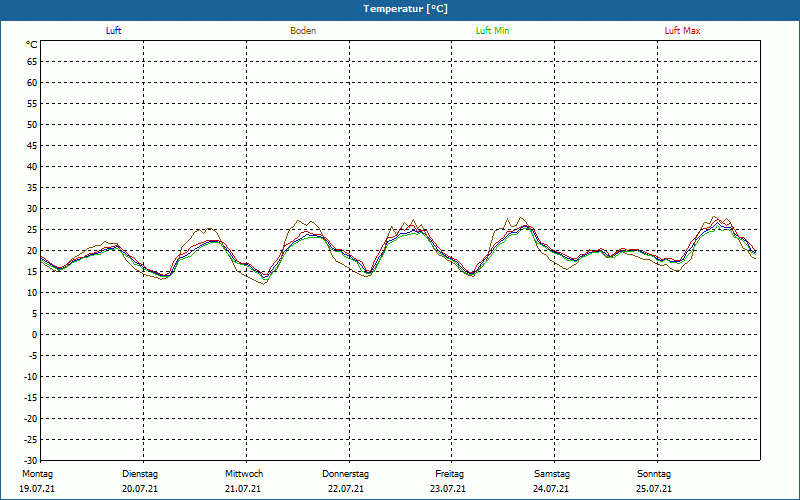The height and width of the screenshot is (500, 800).
Task: Click the date 24.07.21
Action: click(551, 489)
